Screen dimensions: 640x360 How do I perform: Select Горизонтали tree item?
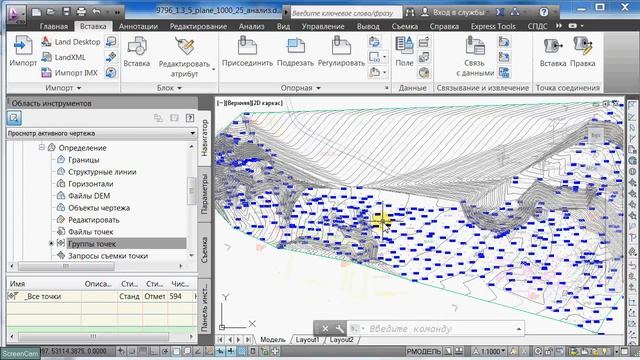(91, 184)
